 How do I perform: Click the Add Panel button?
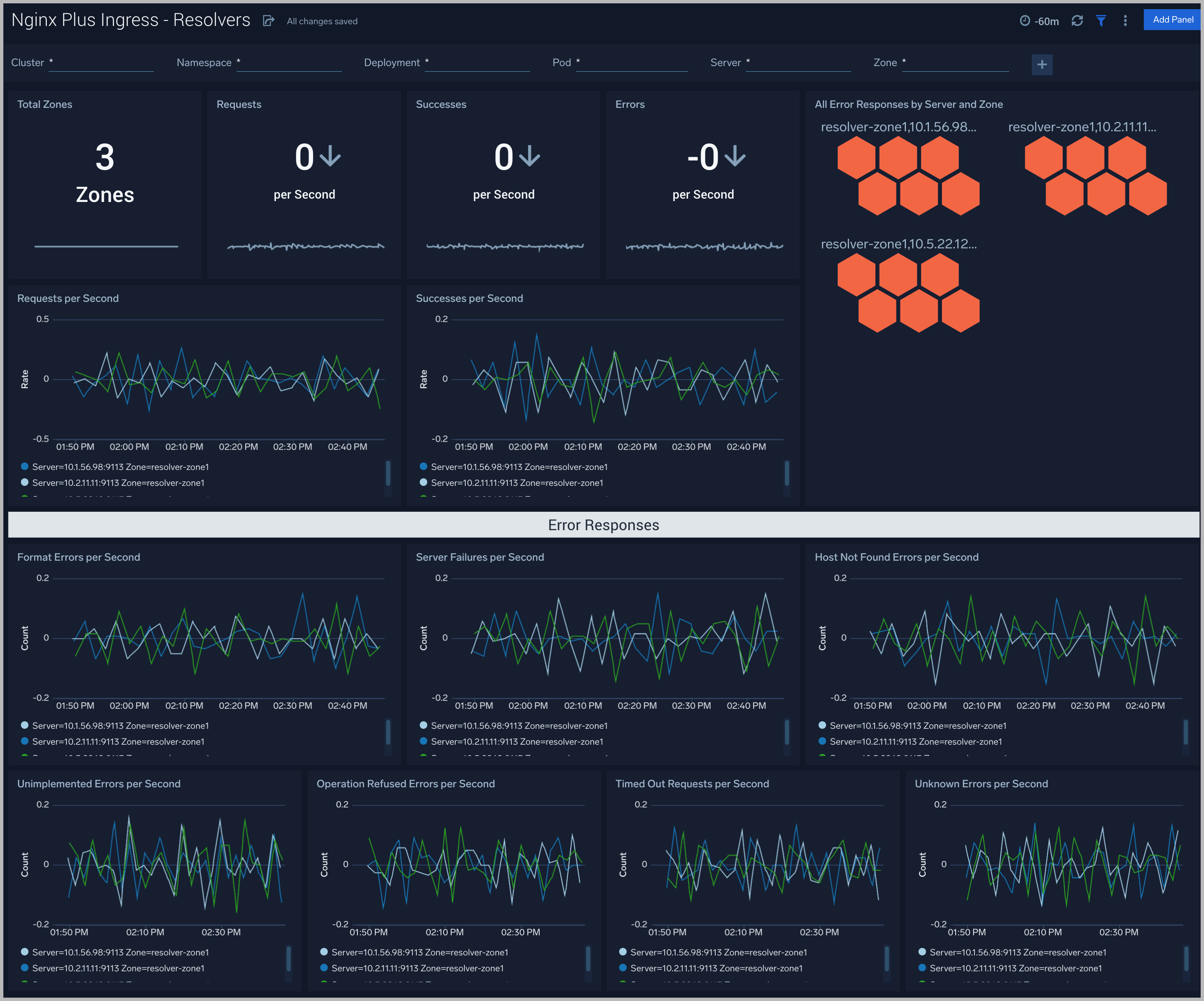point(1173,20)
